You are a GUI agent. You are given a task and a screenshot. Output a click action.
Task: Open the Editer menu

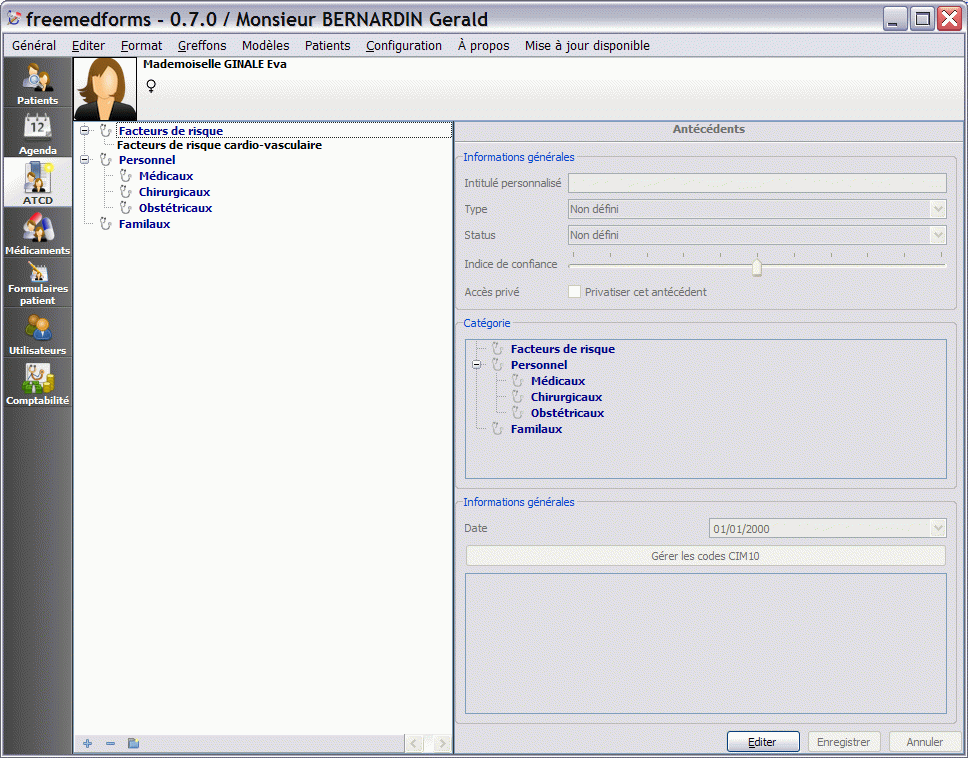coord(88,46)
